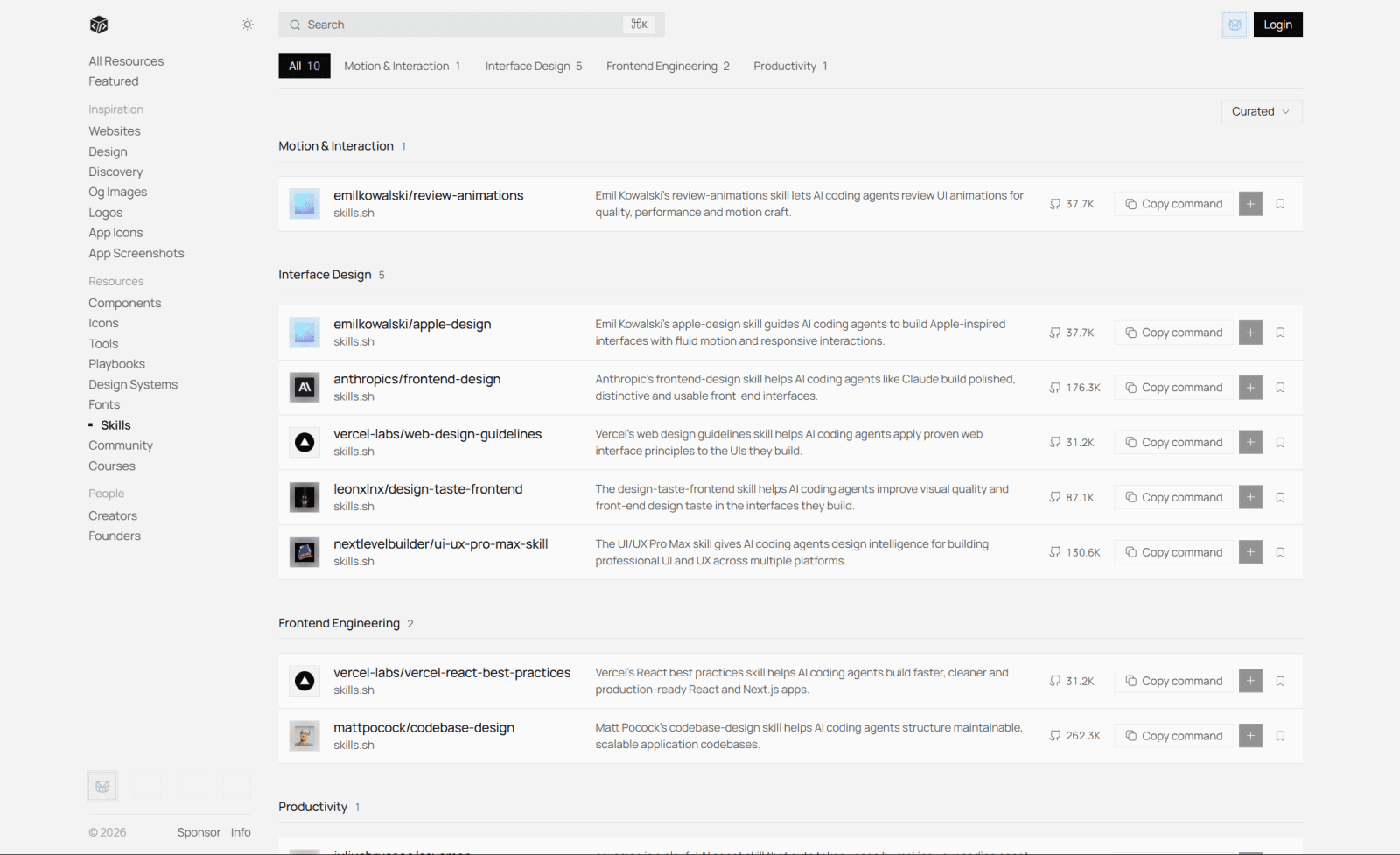This screenshot has height=855, width=1400.
Task: Click the Search input field
Action: (472, 25)
